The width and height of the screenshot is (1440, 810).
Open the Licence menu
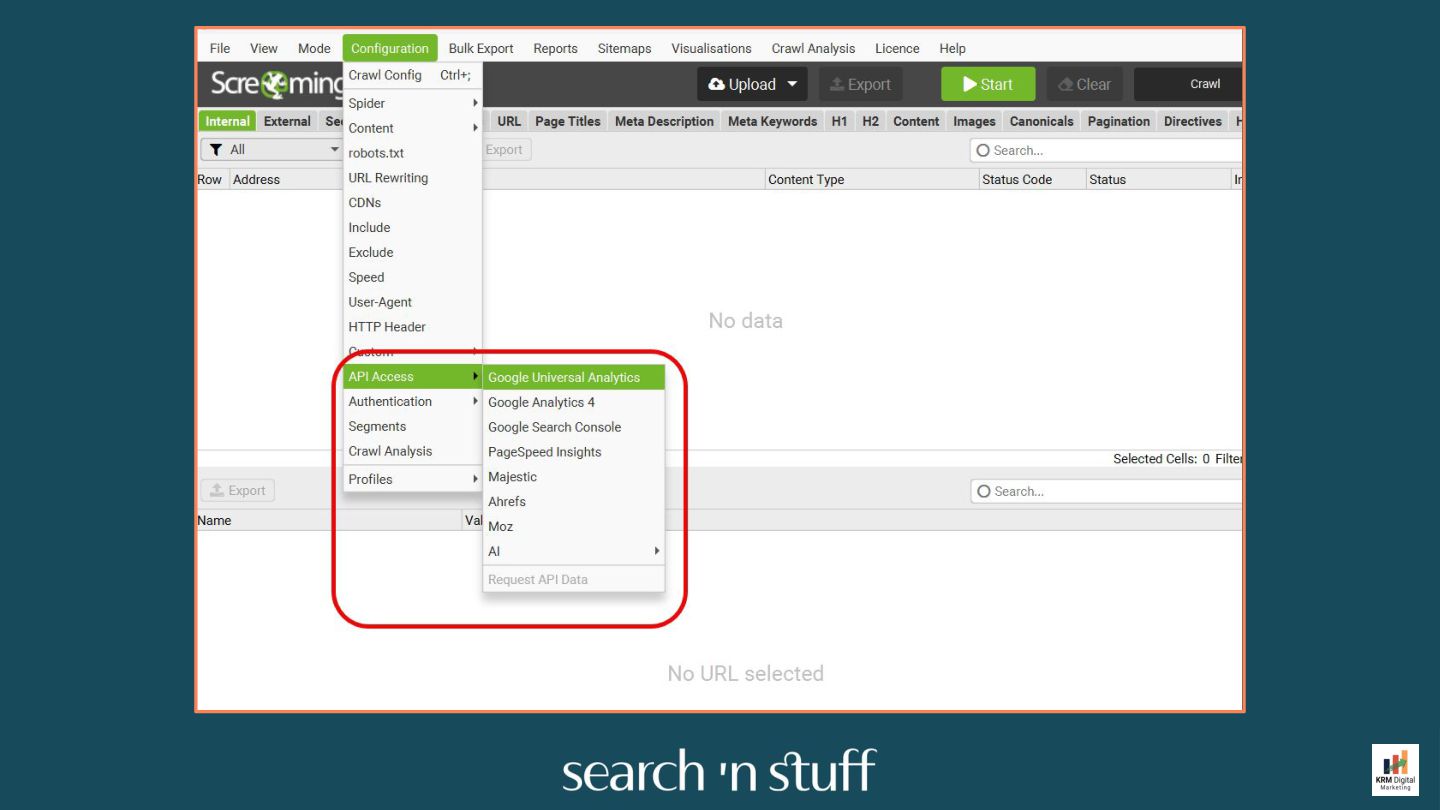(897, 48)
